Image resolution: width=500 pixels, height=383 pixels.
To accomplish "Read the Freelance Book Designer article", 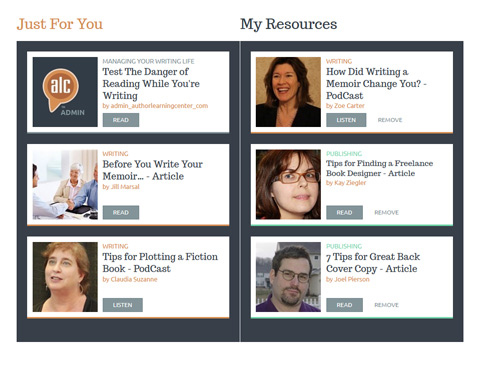I will click(344, 212).
